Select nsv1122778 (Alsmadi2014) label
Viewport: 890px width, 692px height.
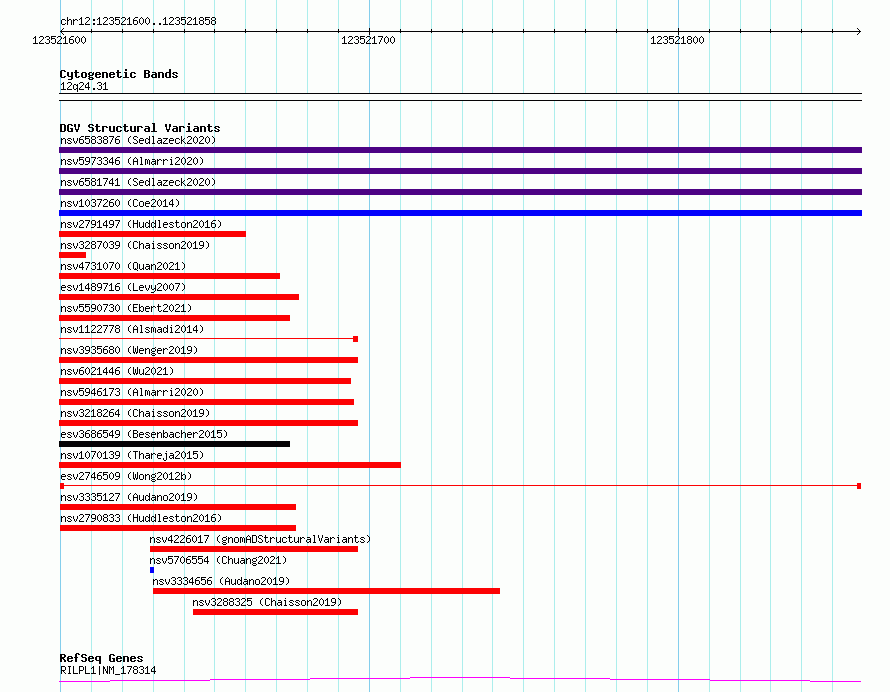point(132,329)
